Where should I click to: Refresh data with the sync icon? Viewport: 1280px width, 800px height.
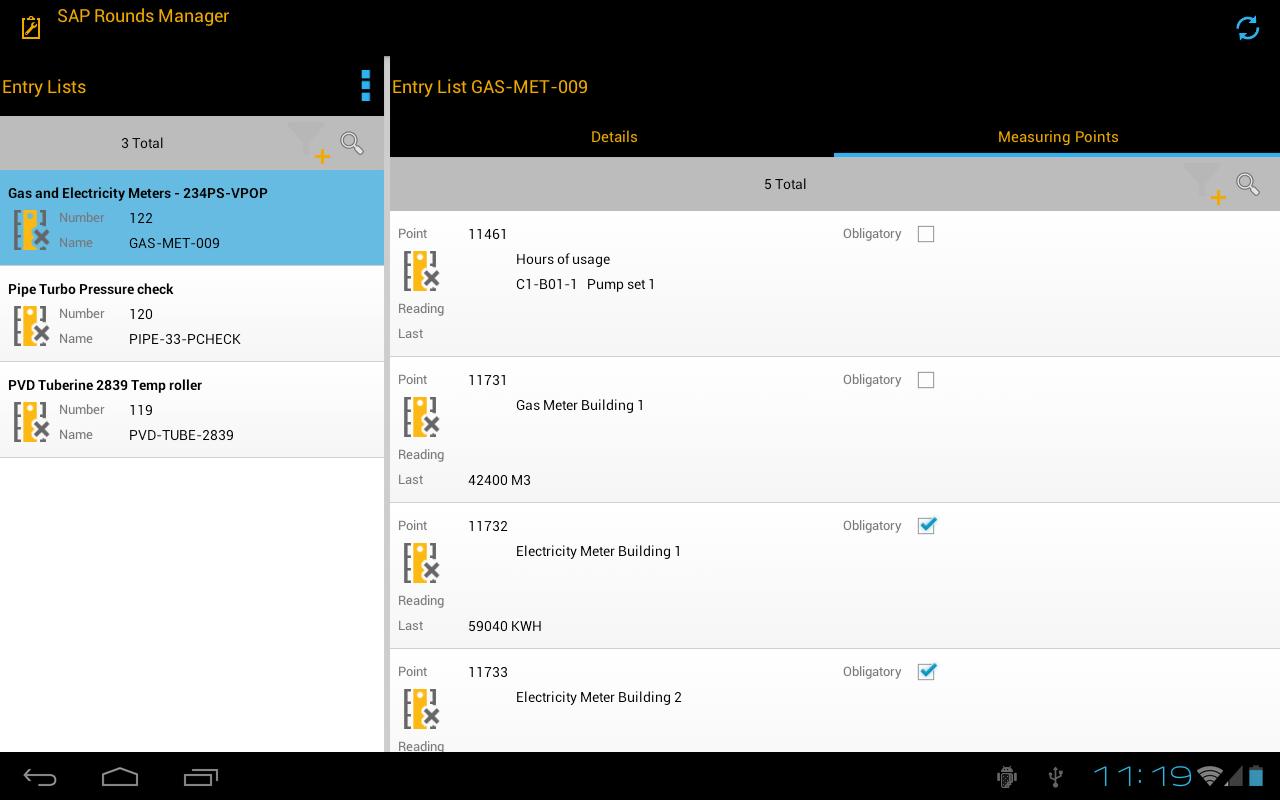[1247, 28]
